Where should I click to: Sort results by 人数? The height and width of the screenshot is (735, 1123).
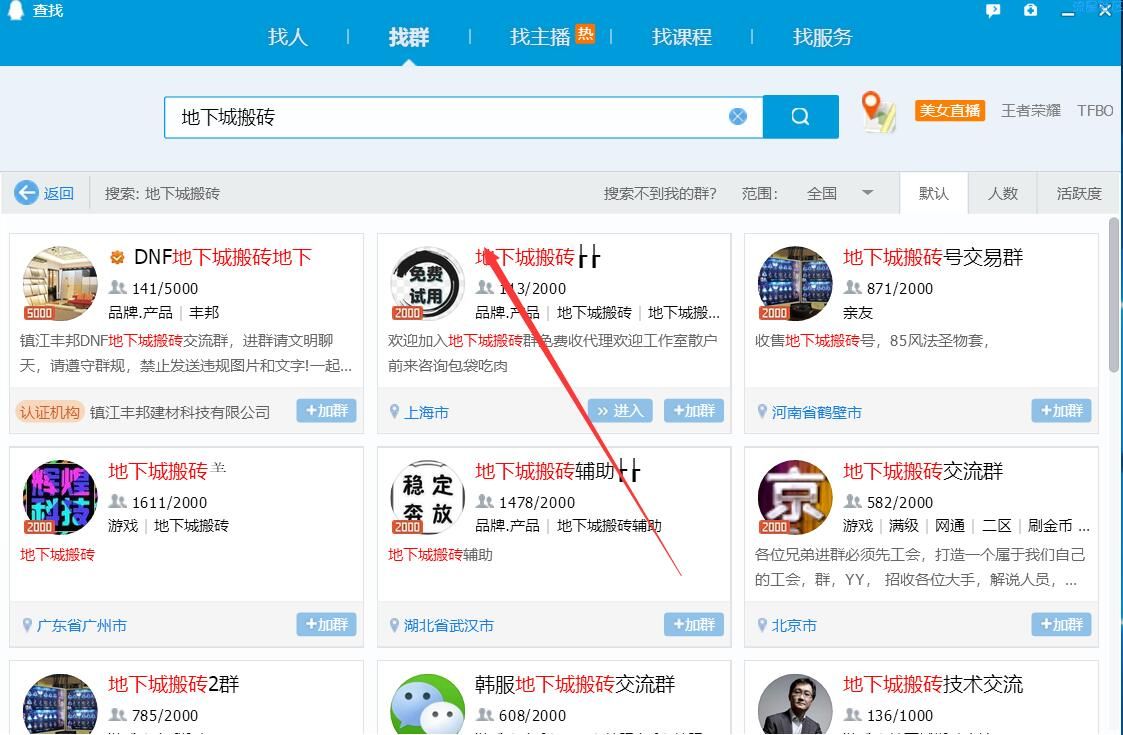tap(1003, 193)
